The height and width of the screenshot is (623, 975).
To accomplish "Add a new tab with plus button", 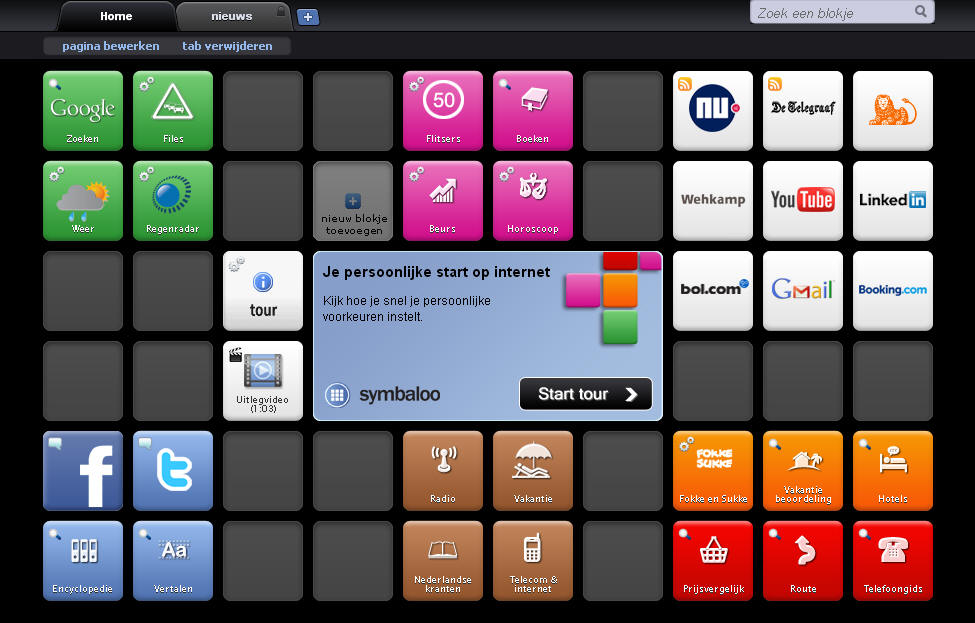I will click(x=308, y=17).
